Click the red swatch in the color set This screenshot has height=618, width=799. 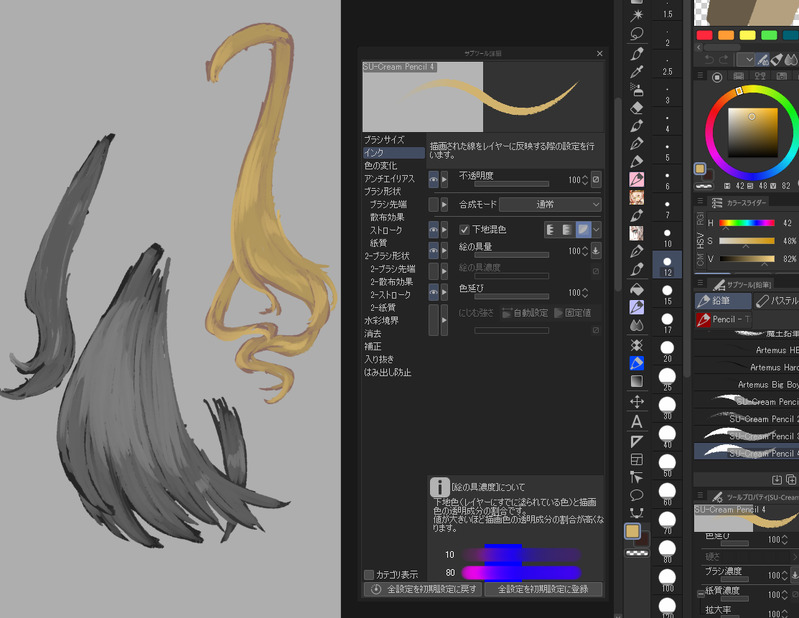(x=704, y=35)
